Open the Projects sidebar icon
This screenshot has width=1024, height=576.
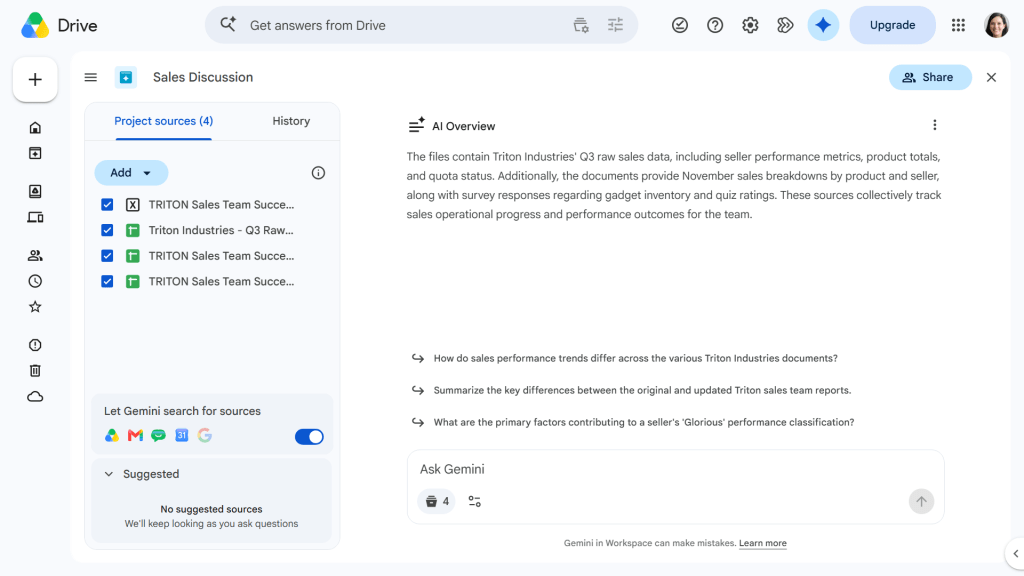tap(35, 153)
